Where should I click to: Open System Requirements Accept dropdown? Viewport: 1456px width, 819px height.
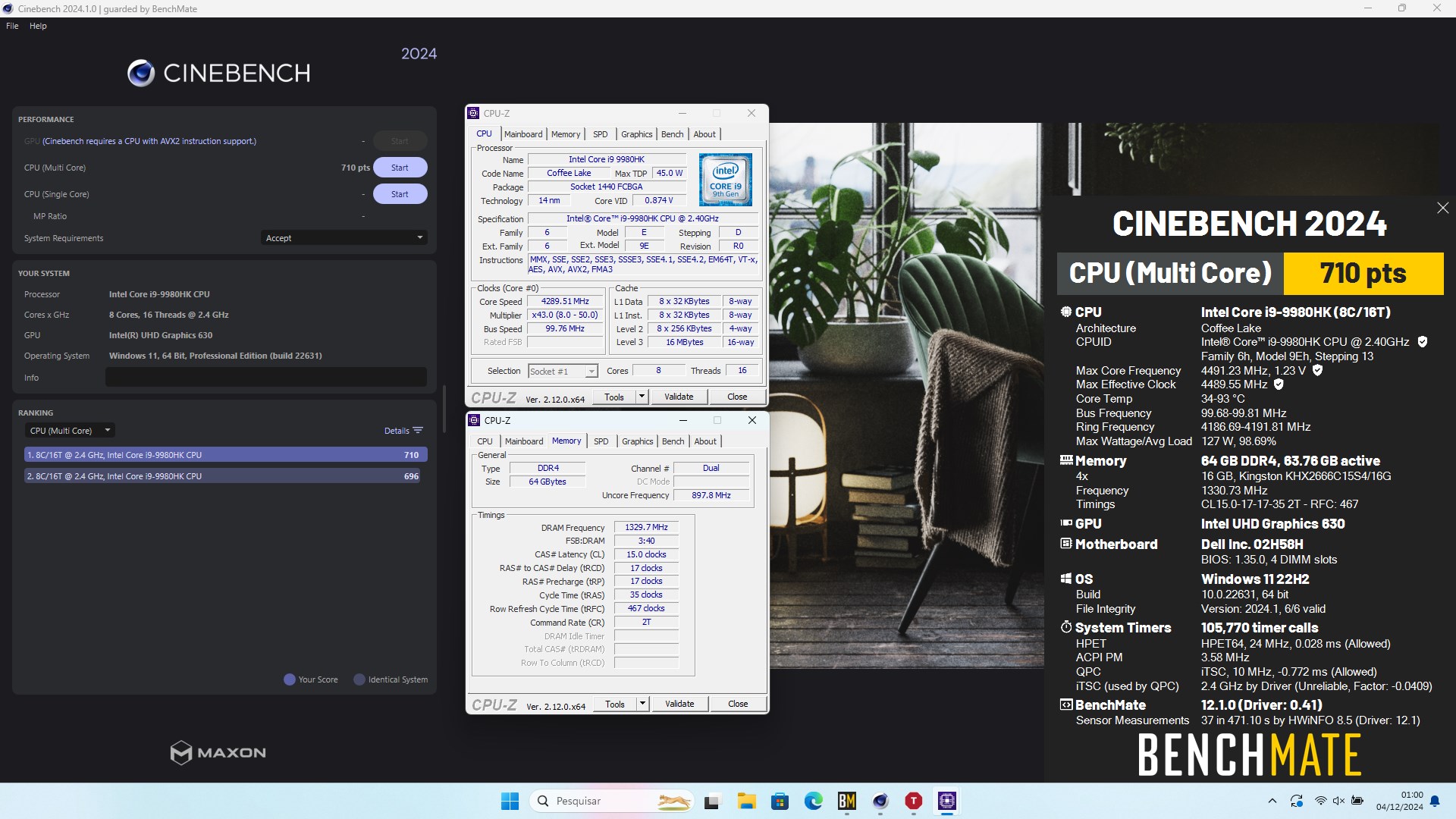click(344, 238)
